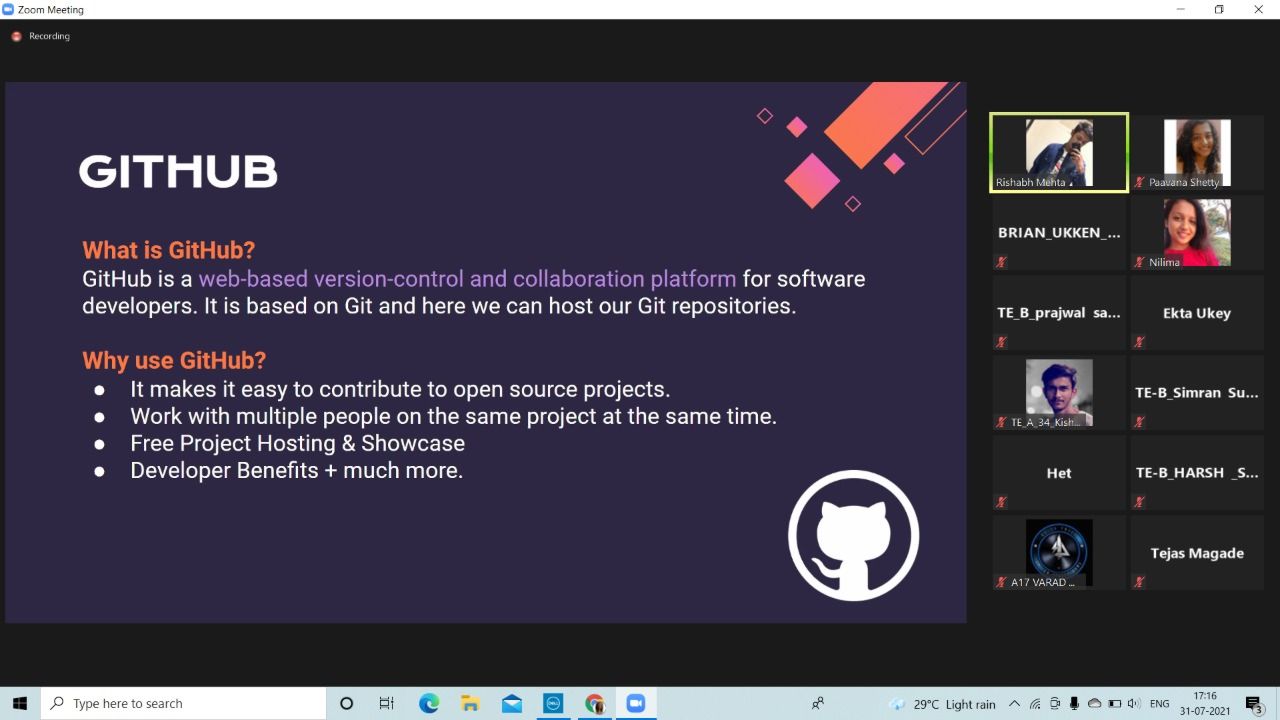Image resolution: width=1280 pixels, height=720 pixels.
Task: Click muted mic icon on TE-B_HARSH tile
Action: pyautogui.click(x=1139, y=502)
